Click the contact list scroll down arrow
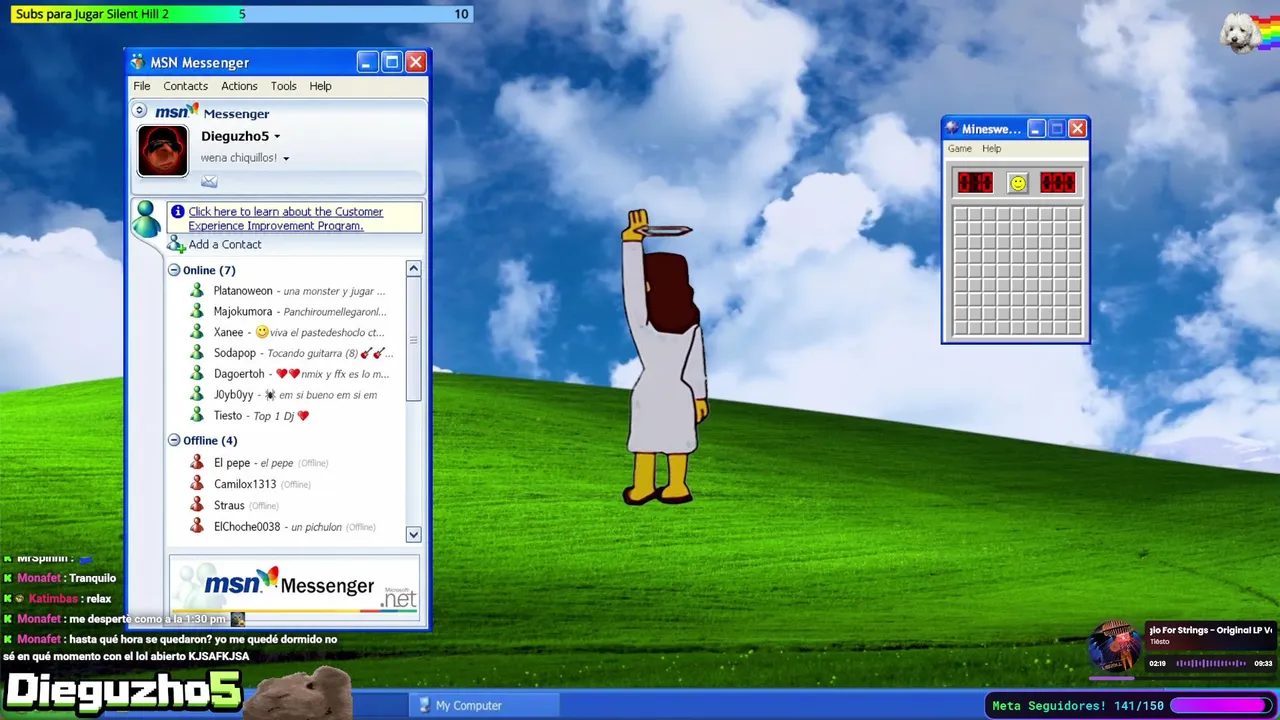This screenshot has width=1280, height=720. (413, 535)
